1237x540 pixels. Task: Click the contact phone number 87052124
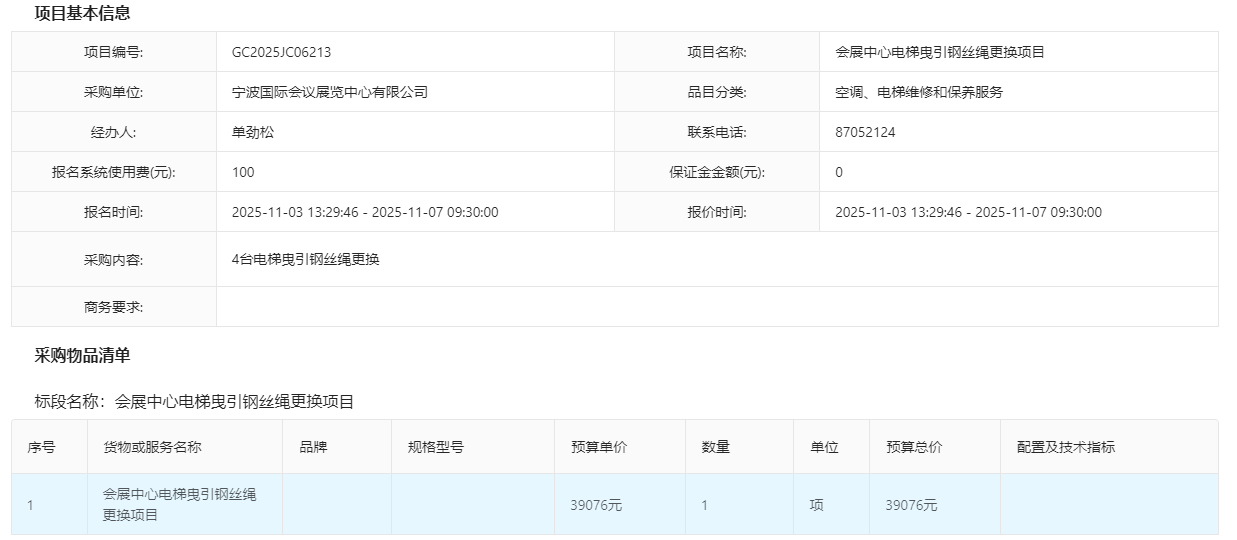865,132
